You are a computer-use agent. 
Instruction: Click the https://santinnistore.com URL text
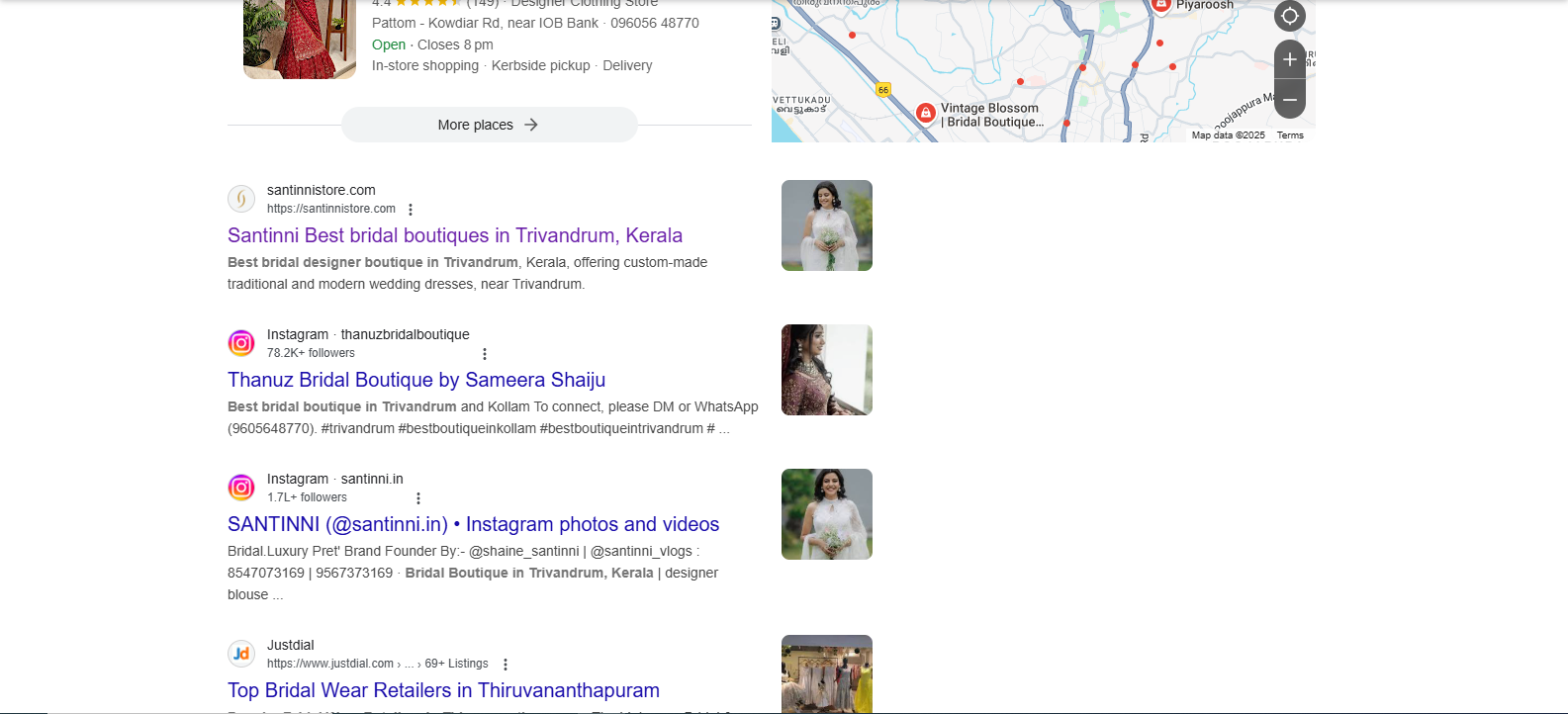[331, 209]
